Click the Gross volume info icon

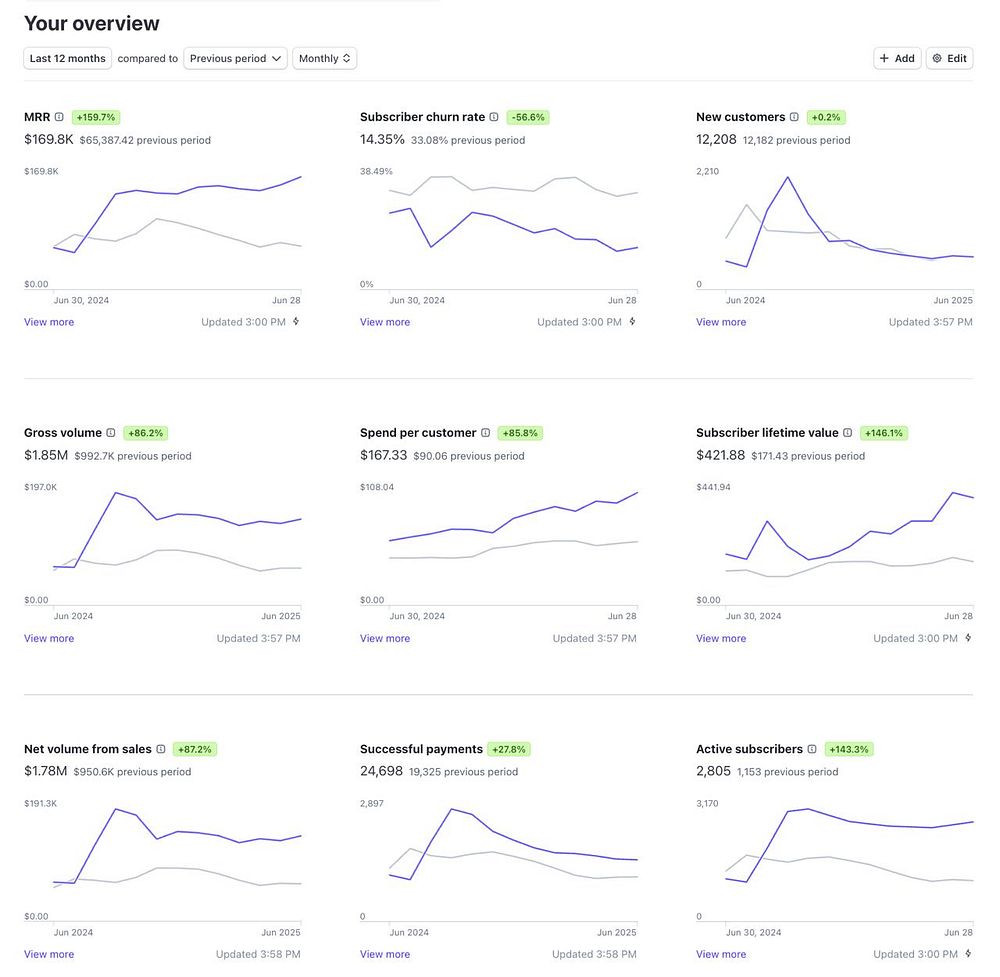tap(111, 433)
